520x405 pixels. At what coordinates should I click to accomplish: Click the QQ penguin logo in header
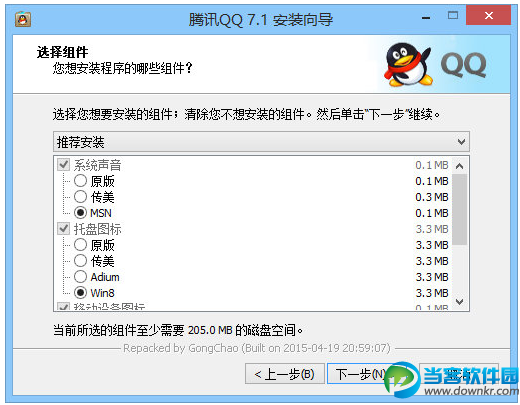point(409,64)
